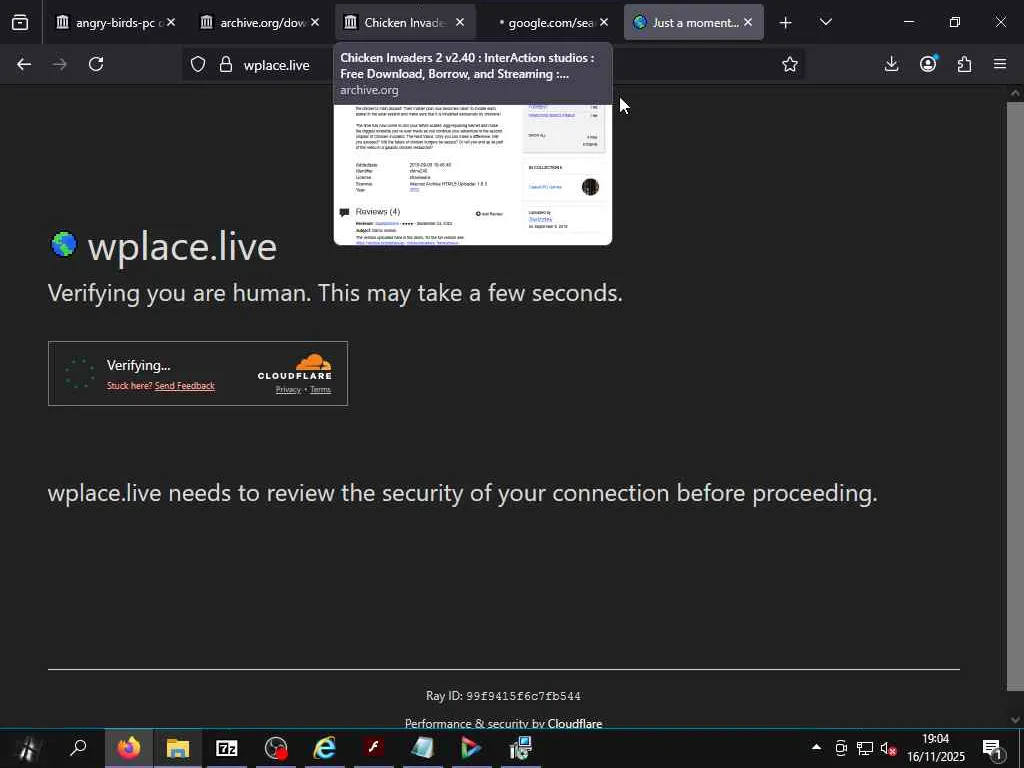Open OBS Studio from the taskbar
Viewport: 1024px width, 768px height.
click(276, 748)
